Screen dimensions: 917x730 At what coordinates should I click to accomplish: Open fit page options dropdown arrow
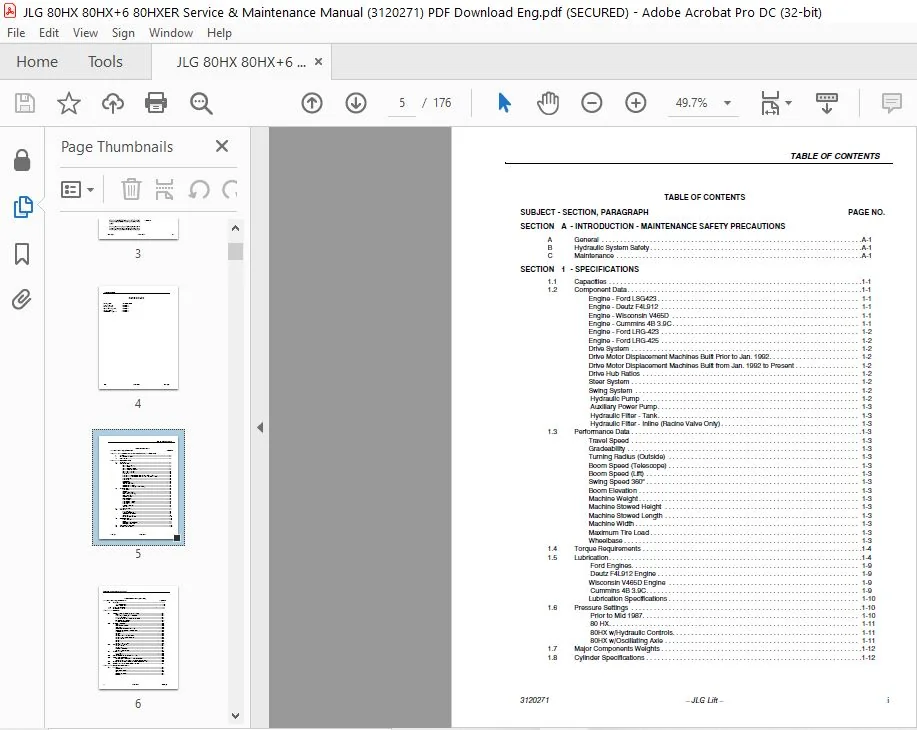point(788,103)
